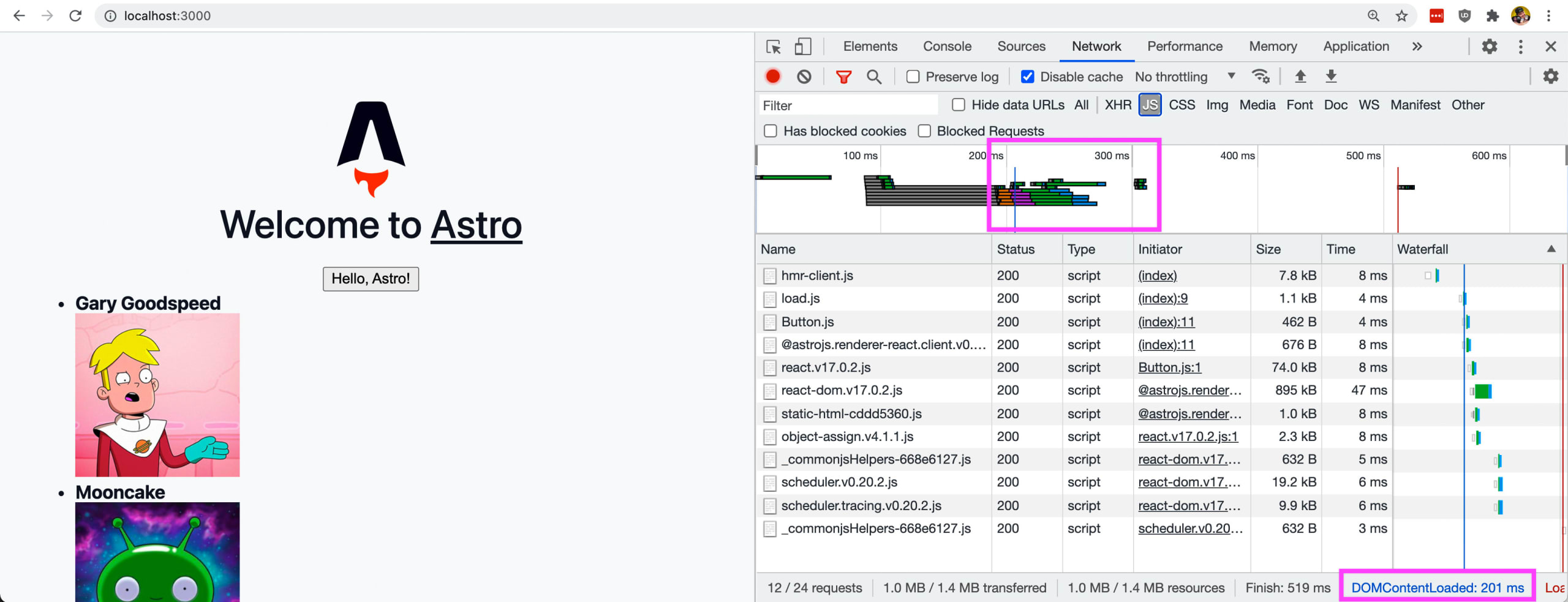Viewport: 1568px width, 602px height.
Task: Click the Gary Goodspeed character image
Action: click(x=157, y=395)
